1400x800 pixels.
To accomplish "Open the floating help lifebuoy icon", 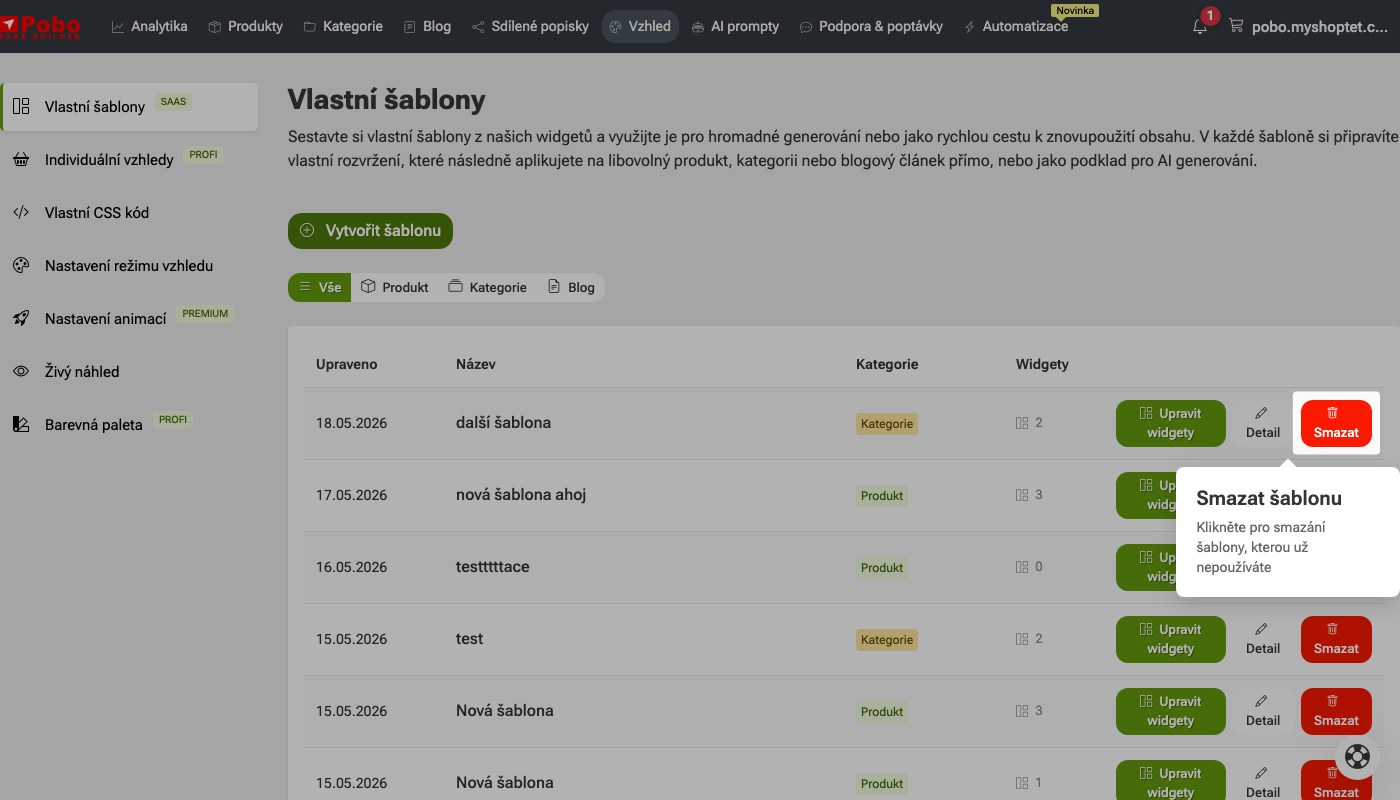I will click(1357, 757).
